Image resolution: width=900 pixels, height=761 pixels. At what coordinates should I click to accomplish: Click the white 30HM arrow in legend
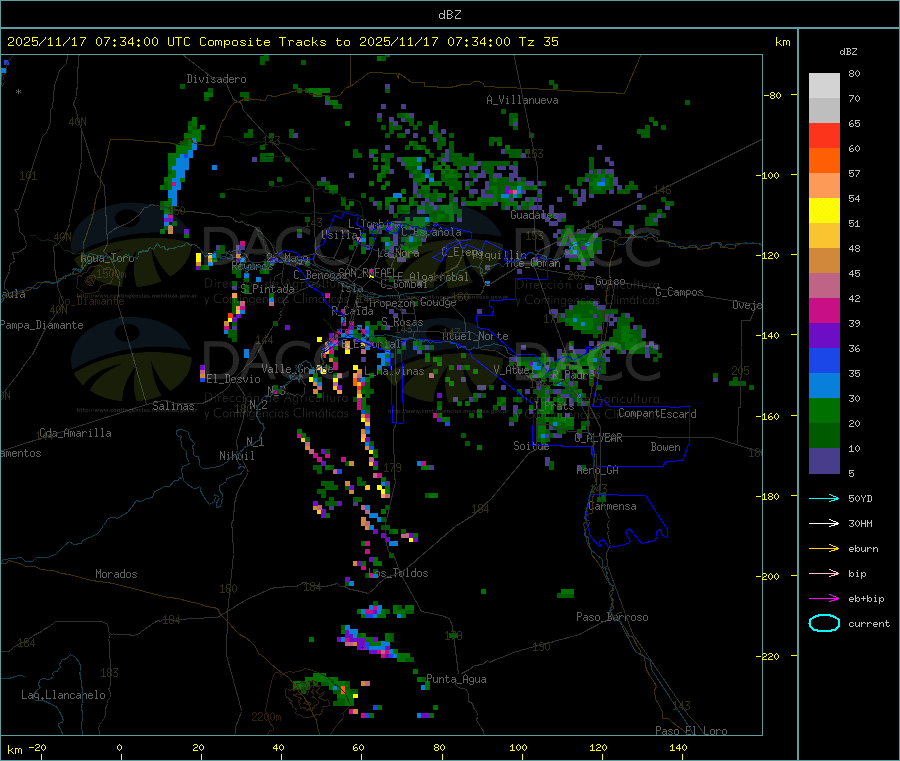click(824, 523)
